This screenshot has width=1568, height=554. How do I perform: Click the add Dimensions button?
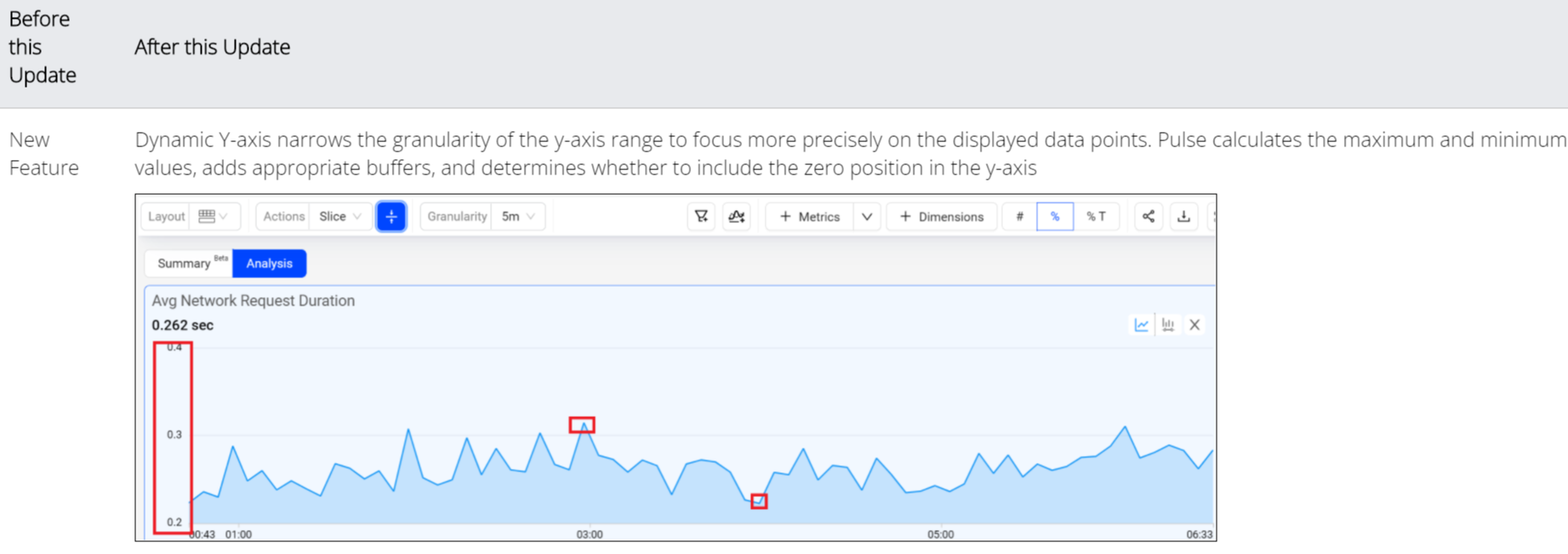click(x=941, y=217)
